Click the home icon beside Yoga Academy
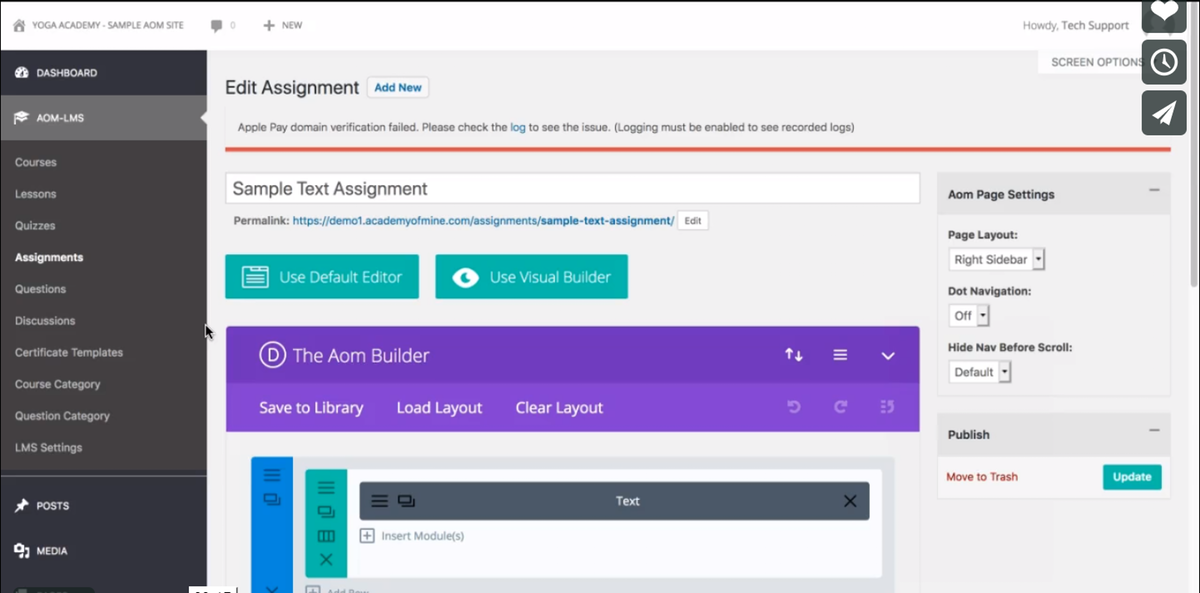The height and width of the screenshot is (593, 1200). (x=19, y=25)
